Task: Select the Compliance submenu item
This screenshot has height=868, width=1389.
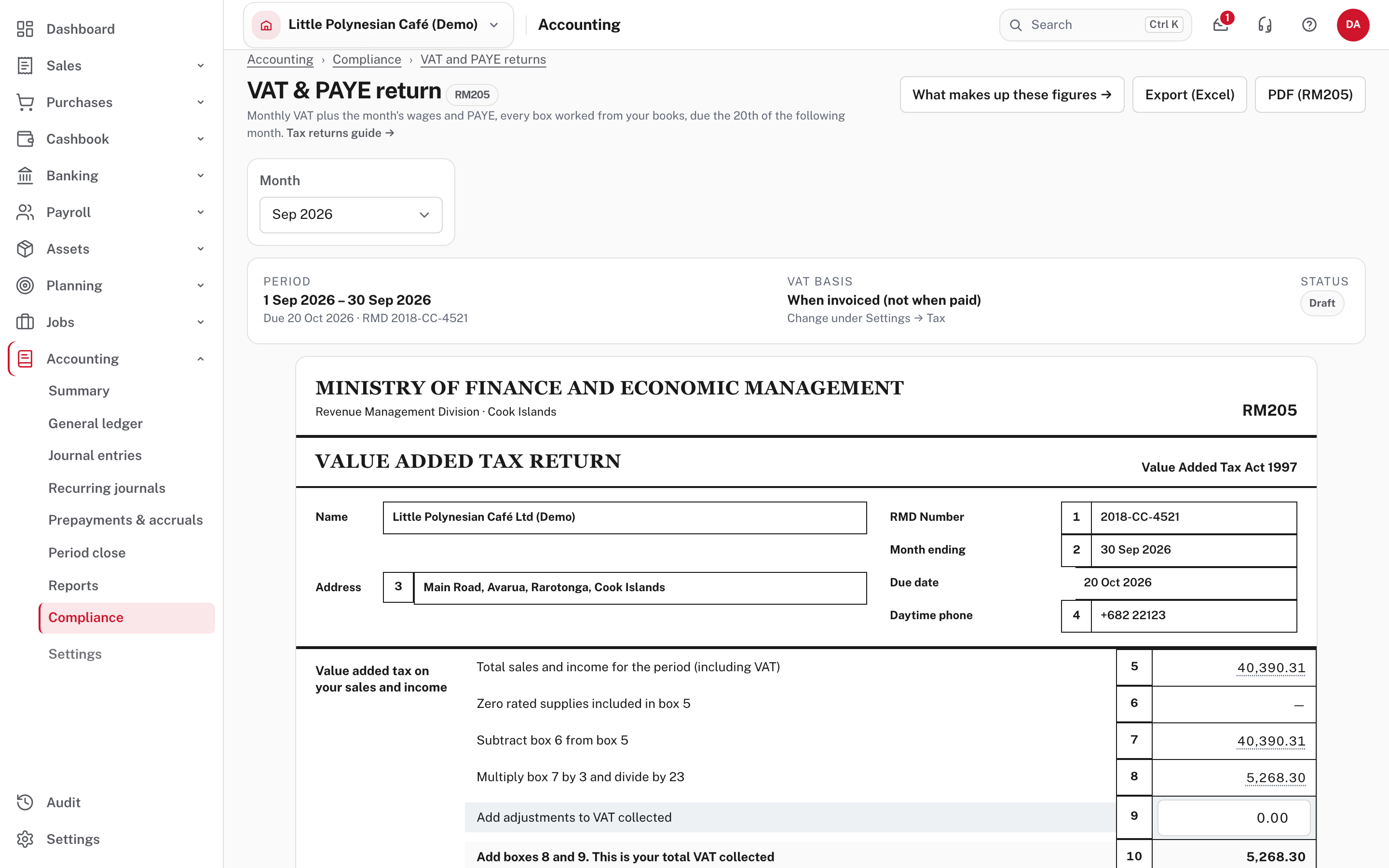Action: (127, 618)
